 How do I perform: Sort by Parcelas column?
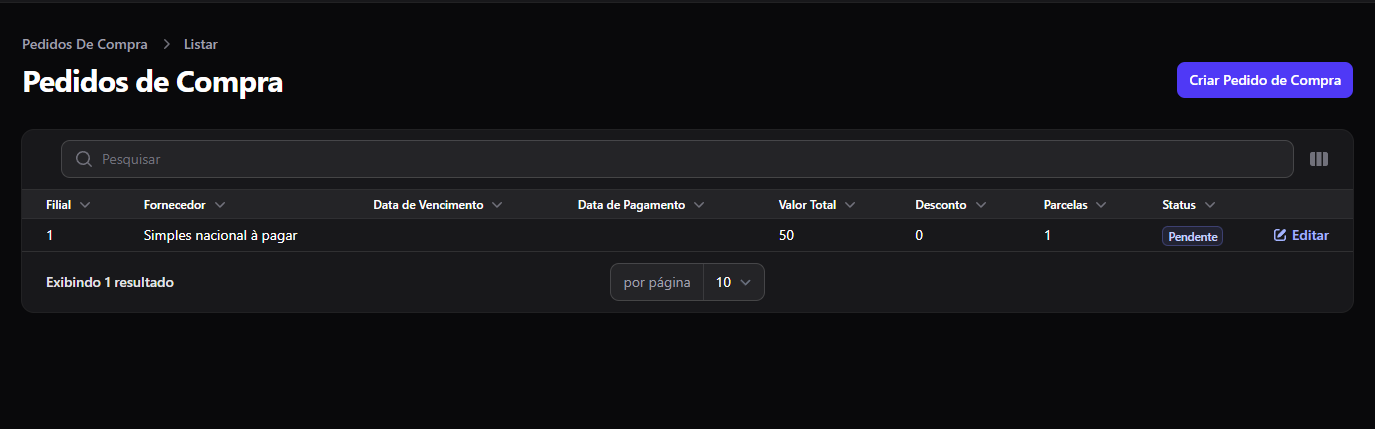tap(1075, 205)
